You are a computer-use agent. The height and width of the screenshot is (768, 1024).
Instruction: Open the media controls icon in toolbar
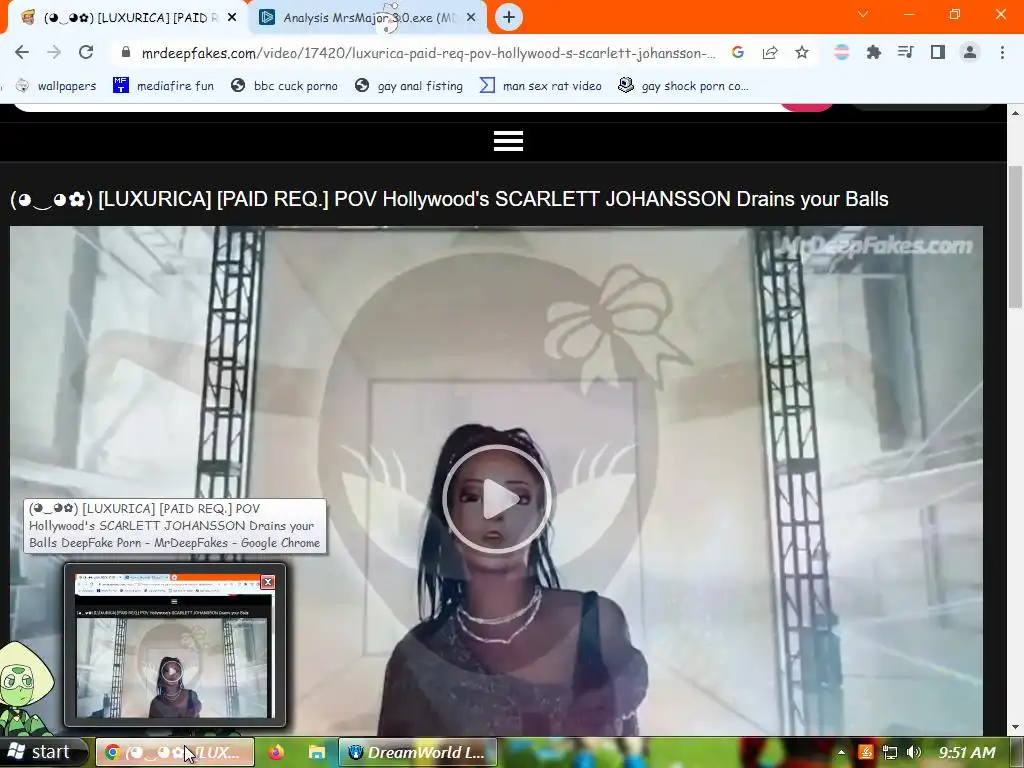point(906,52)
